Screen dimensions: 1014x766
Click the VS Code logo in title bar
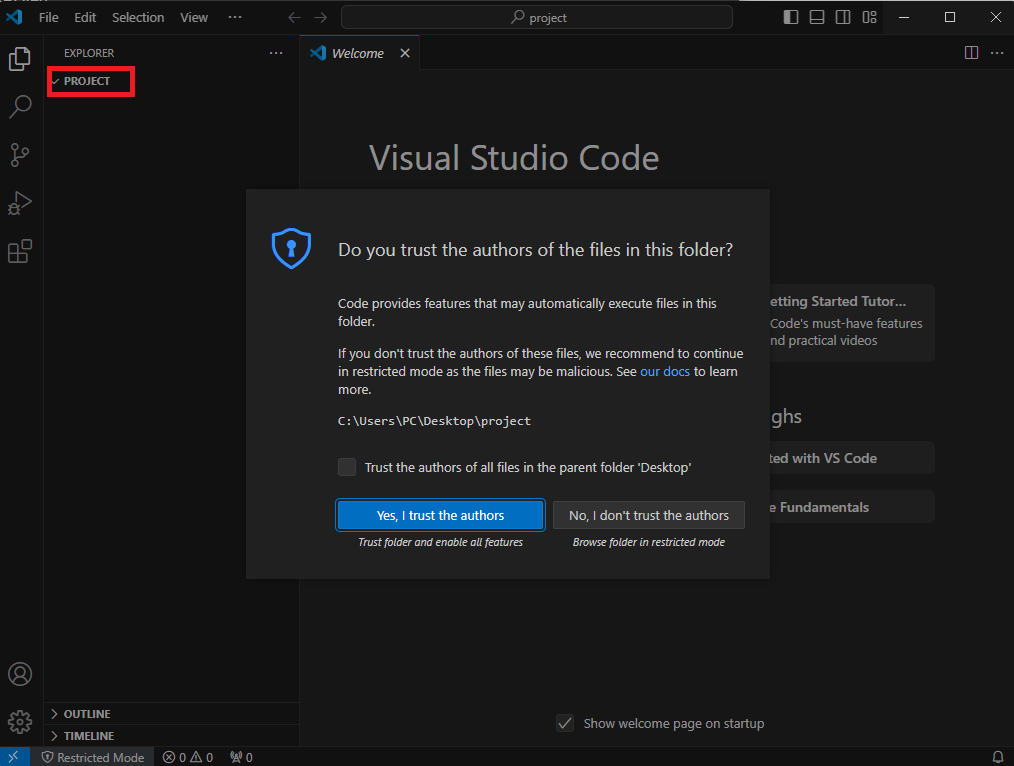point(14,17)
